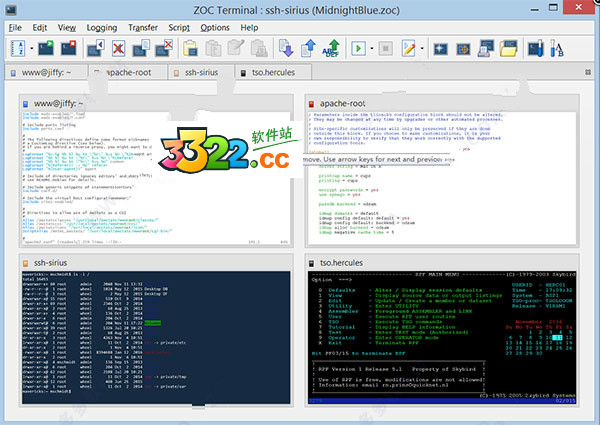Click the greyed clipboard copy pages icon
This screenshot has height=425, width=600.
[213, 49]
